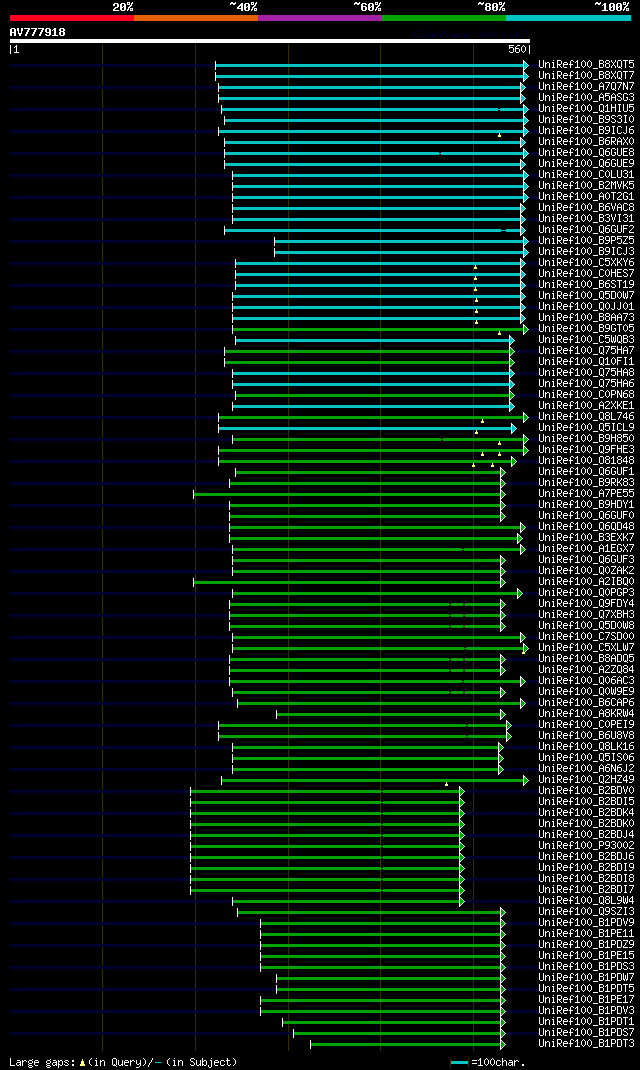640x1070 pixels.
Task: Open hit UniRef100_B8XQT7
Action: click(586, 76)
